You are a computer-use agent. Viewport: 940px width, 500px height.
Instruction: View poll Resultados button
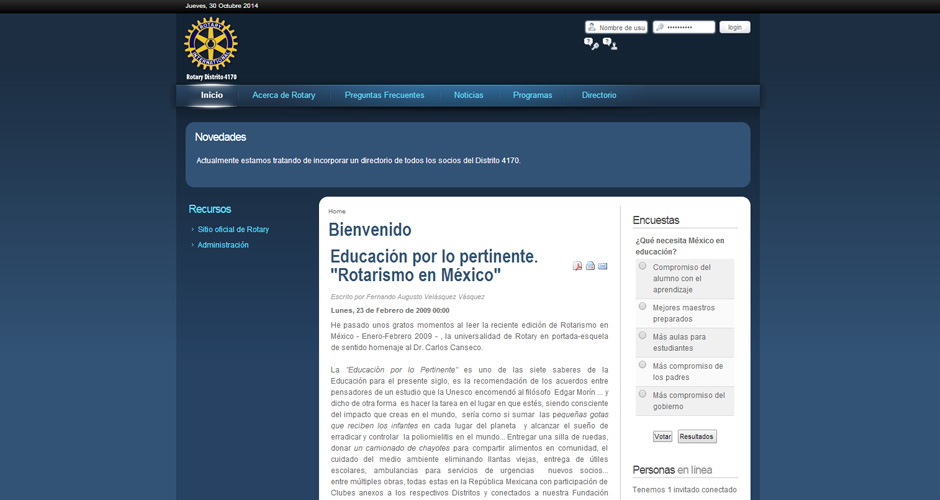tap(697, 436)
